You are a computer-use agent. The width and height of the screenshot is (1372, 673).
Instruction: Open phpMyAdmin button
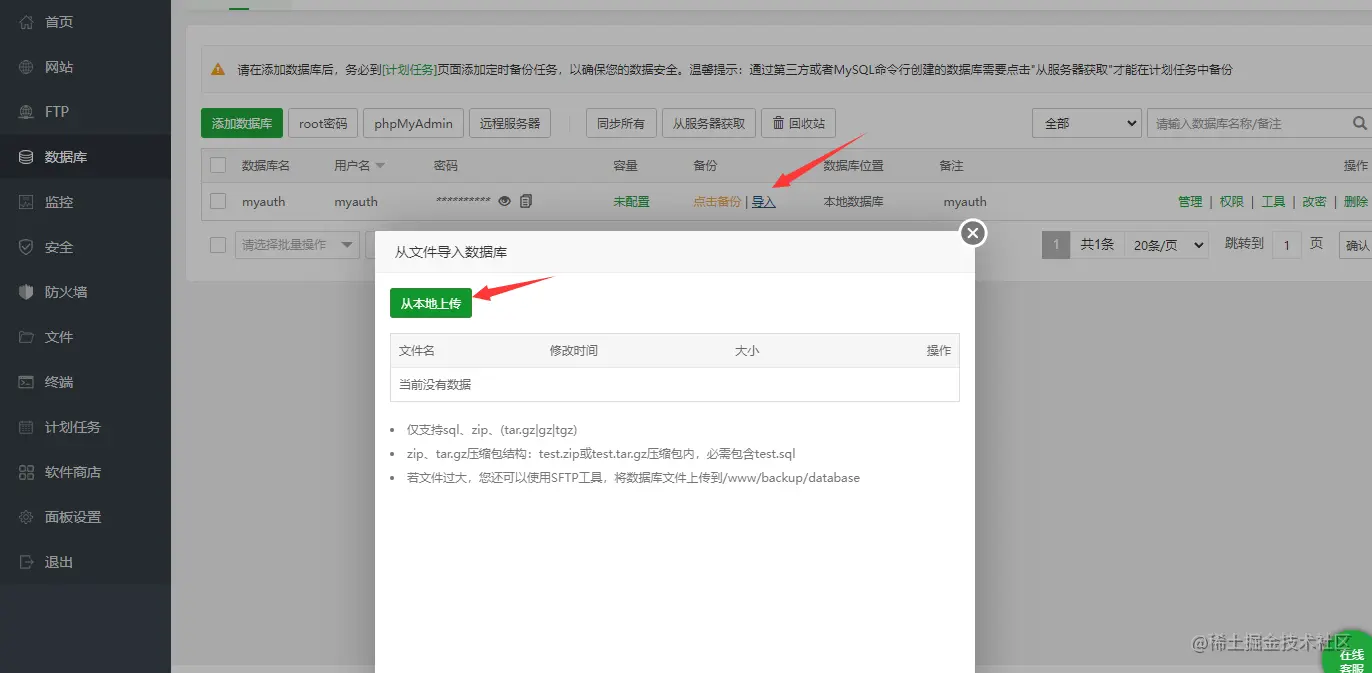413,123
